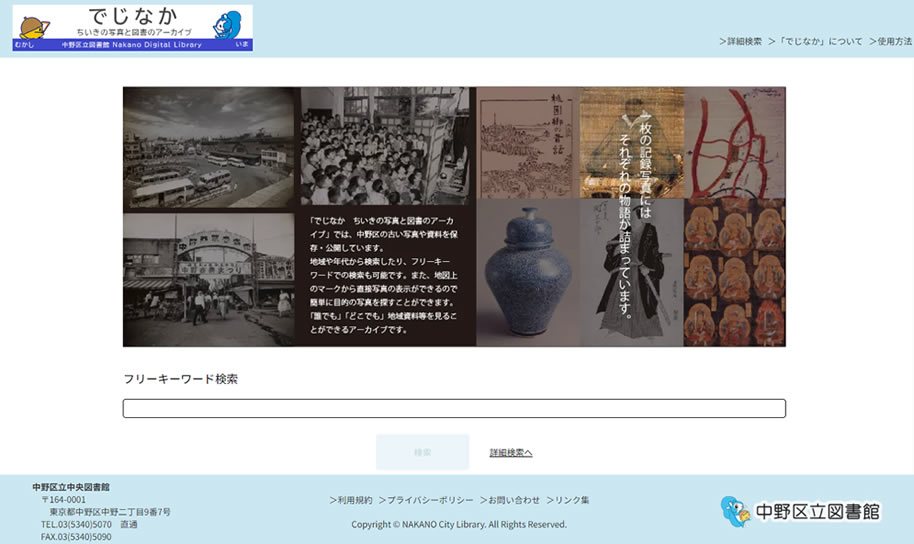Click the FAX.03(5340)5090 text
Image resolution: width=914 pixels, height=544 pixels.
[76, 537]
